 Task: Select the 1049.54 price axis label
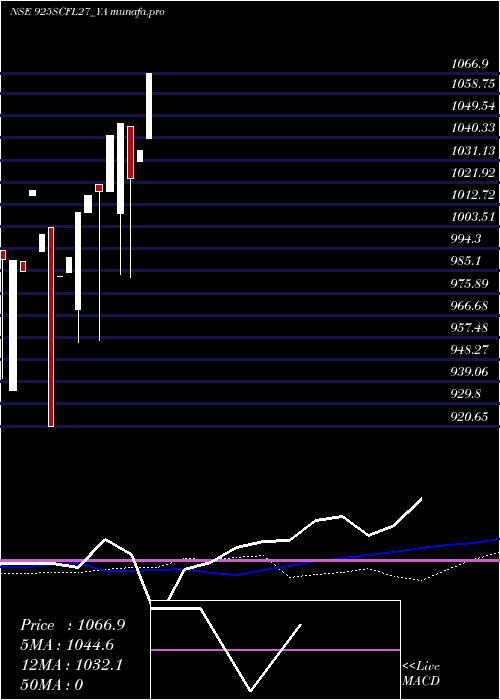473,106
